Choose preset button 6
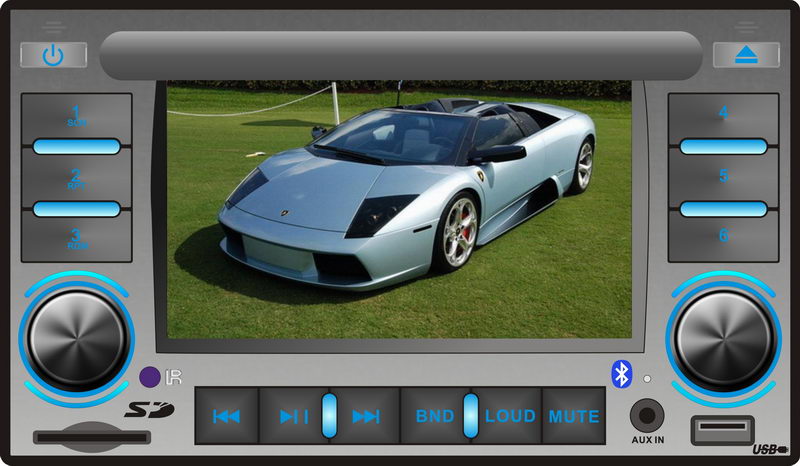This screenshot has width=800, height=466. pos(723,238)
